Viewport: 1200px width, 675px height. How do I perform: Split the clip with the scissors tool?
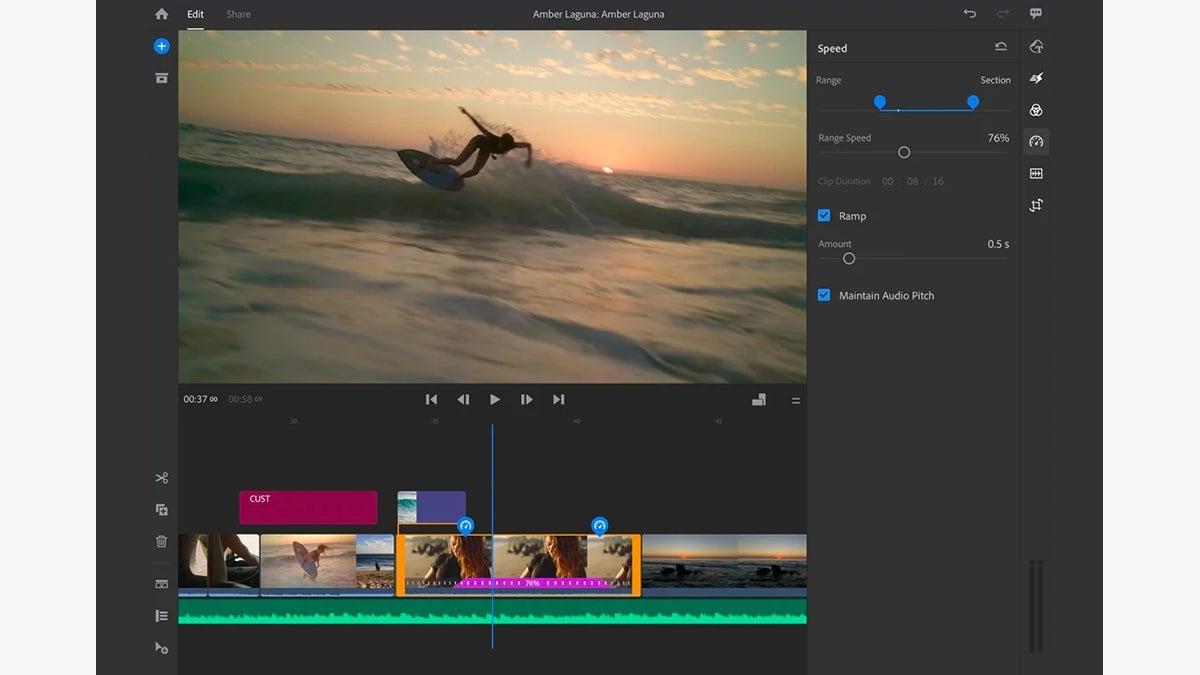click(161, 477)
